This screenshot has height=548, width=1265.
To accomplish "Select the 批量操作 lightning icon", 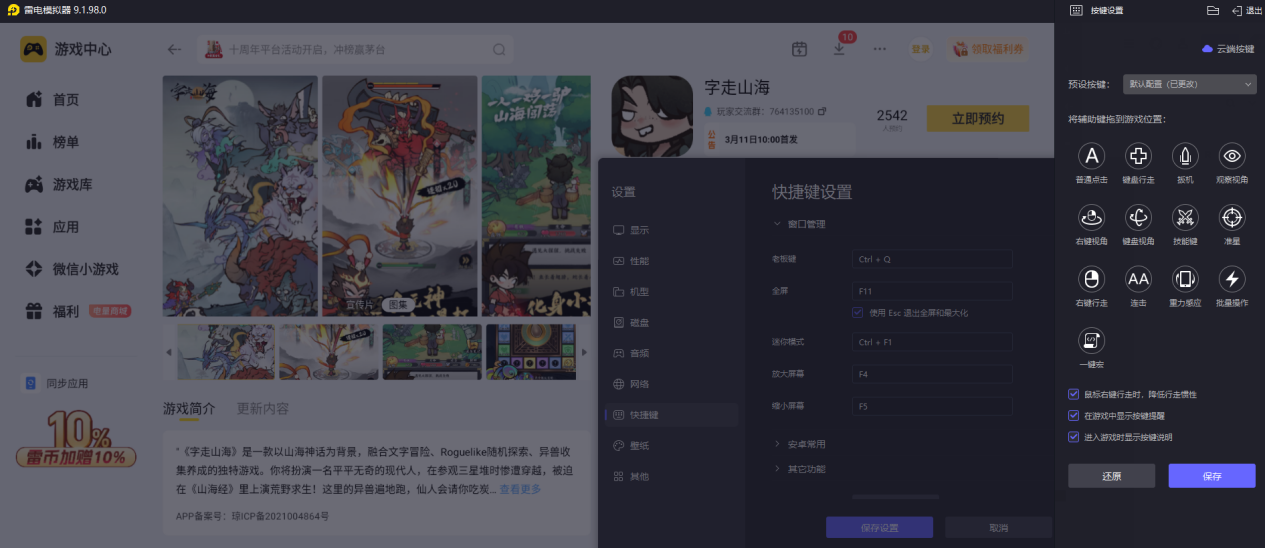I will [x=1232, y=279].
